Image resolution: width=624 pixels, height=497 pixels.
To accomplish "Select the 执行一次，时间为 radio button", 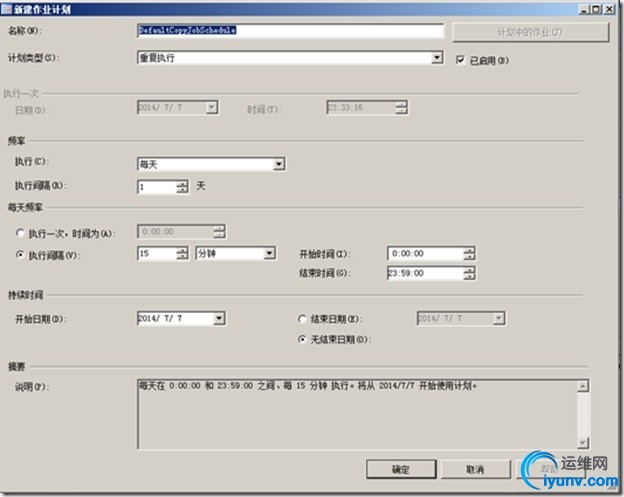I will coord(20,233).
